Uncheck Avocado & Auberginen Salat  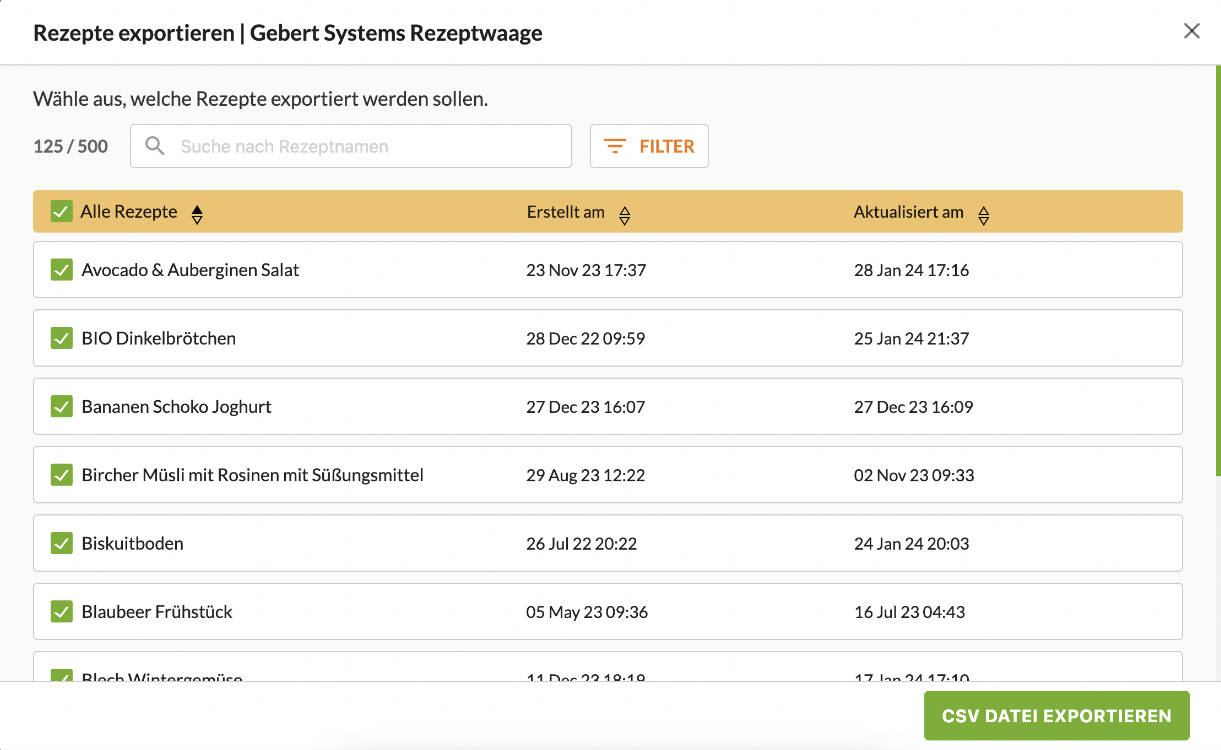pos(62,270)
